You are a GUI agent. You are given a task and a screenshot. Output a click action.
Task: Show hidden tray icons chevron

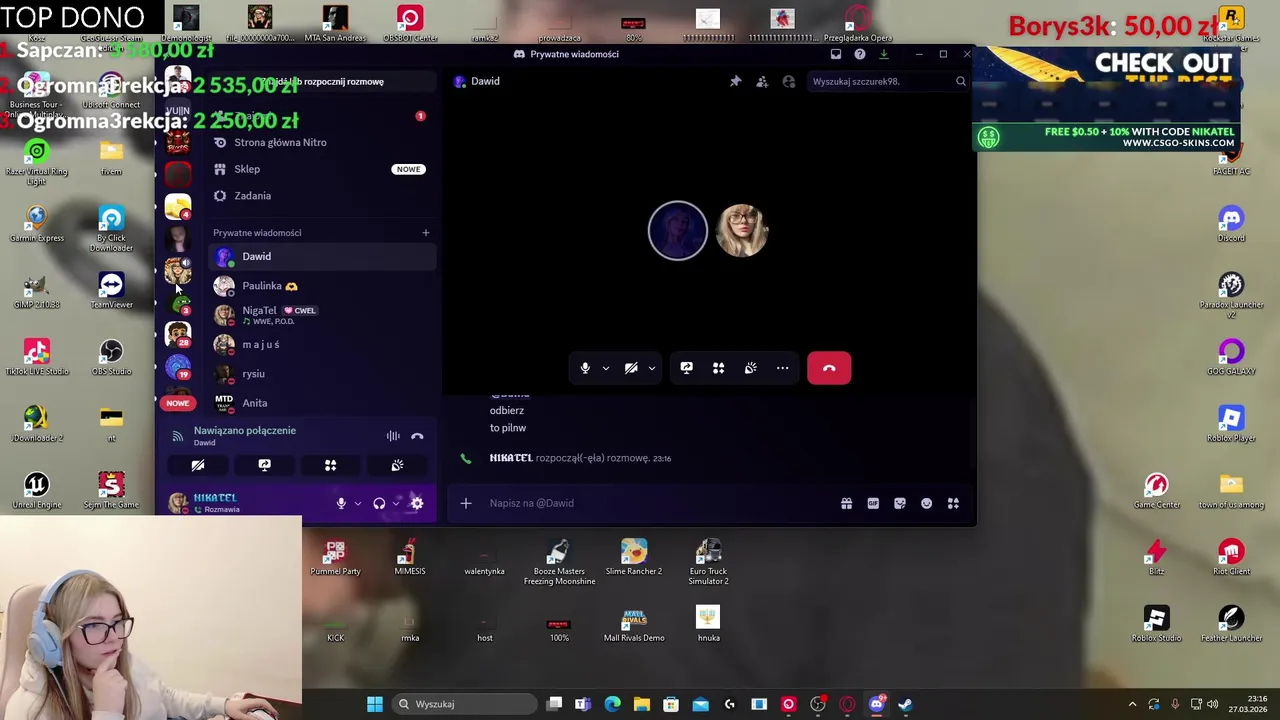pyautogui.click(x=1132, y=704)
